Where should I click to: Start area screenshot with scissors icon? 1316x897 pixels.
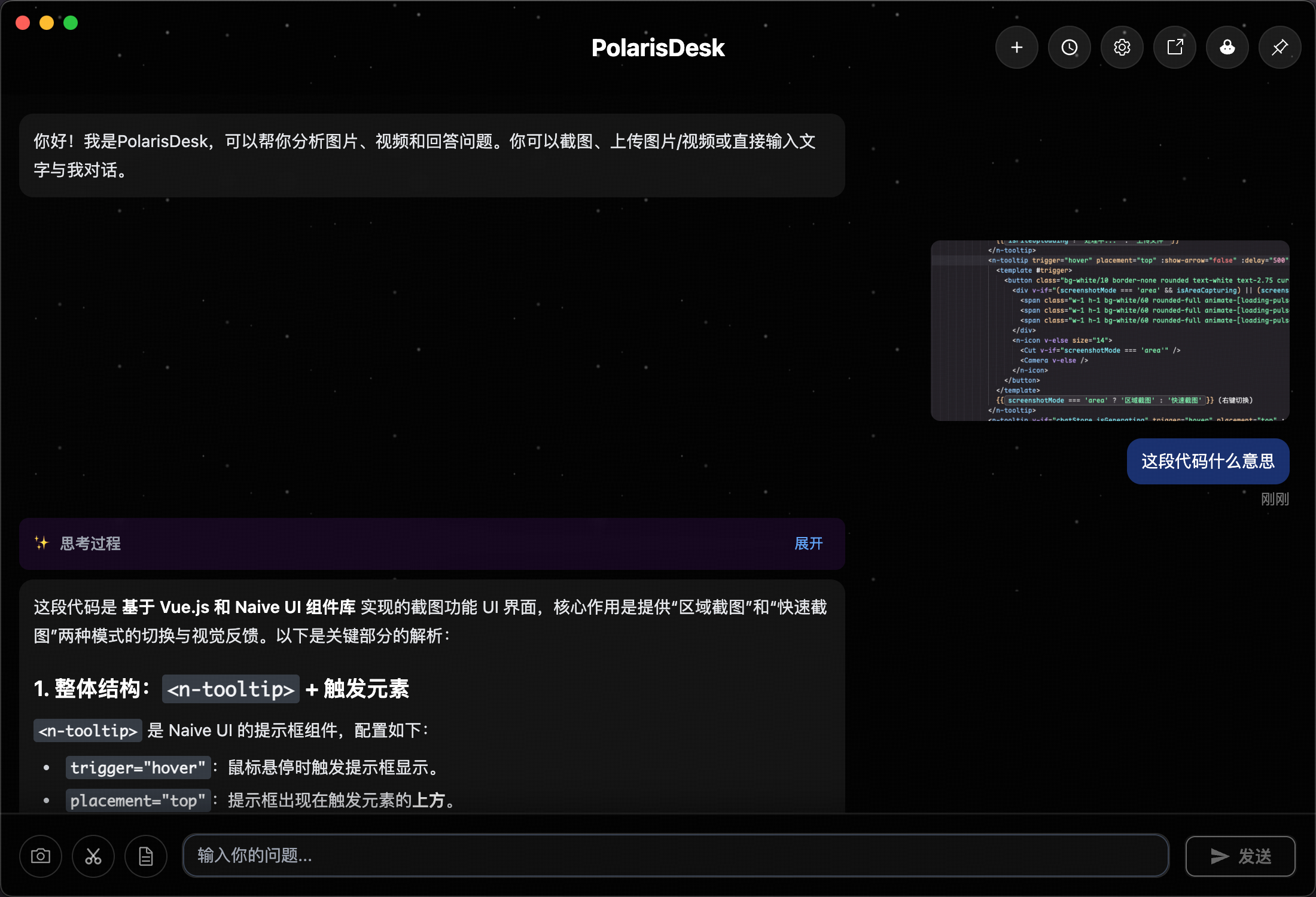[93, 856]
